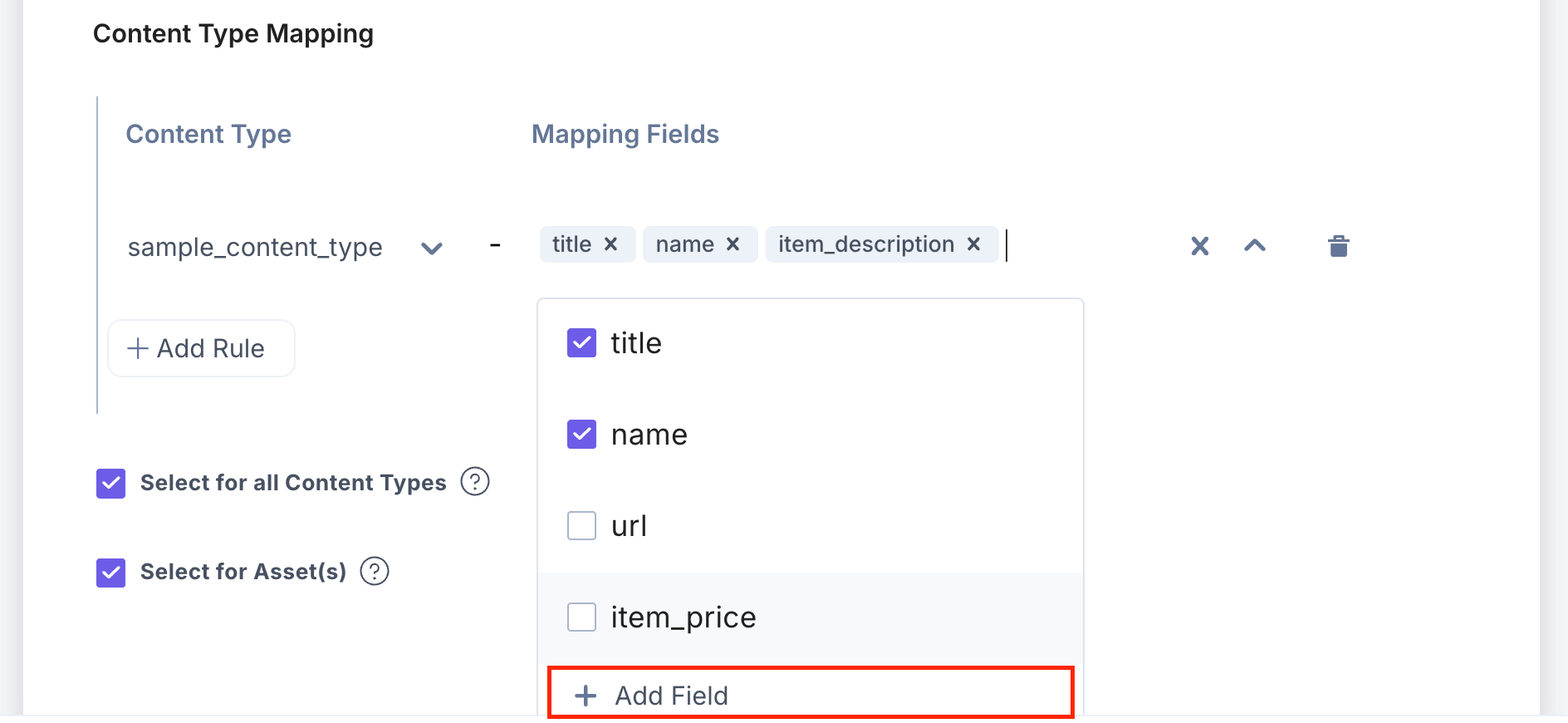Toggle Select for all Content Types
1568x723 pixels.
point(110,483)
